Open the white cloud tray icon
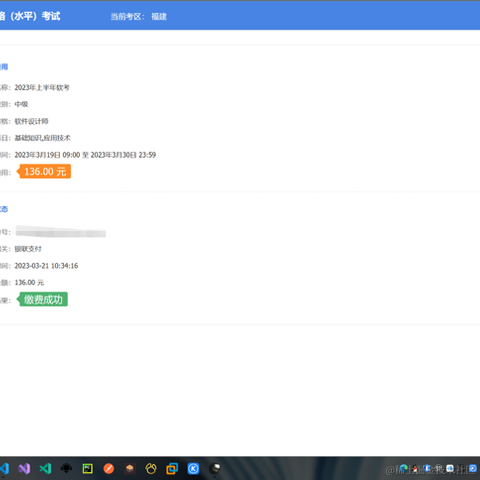The height and width of the screenshot is (480, 480). tap(450, 469)
